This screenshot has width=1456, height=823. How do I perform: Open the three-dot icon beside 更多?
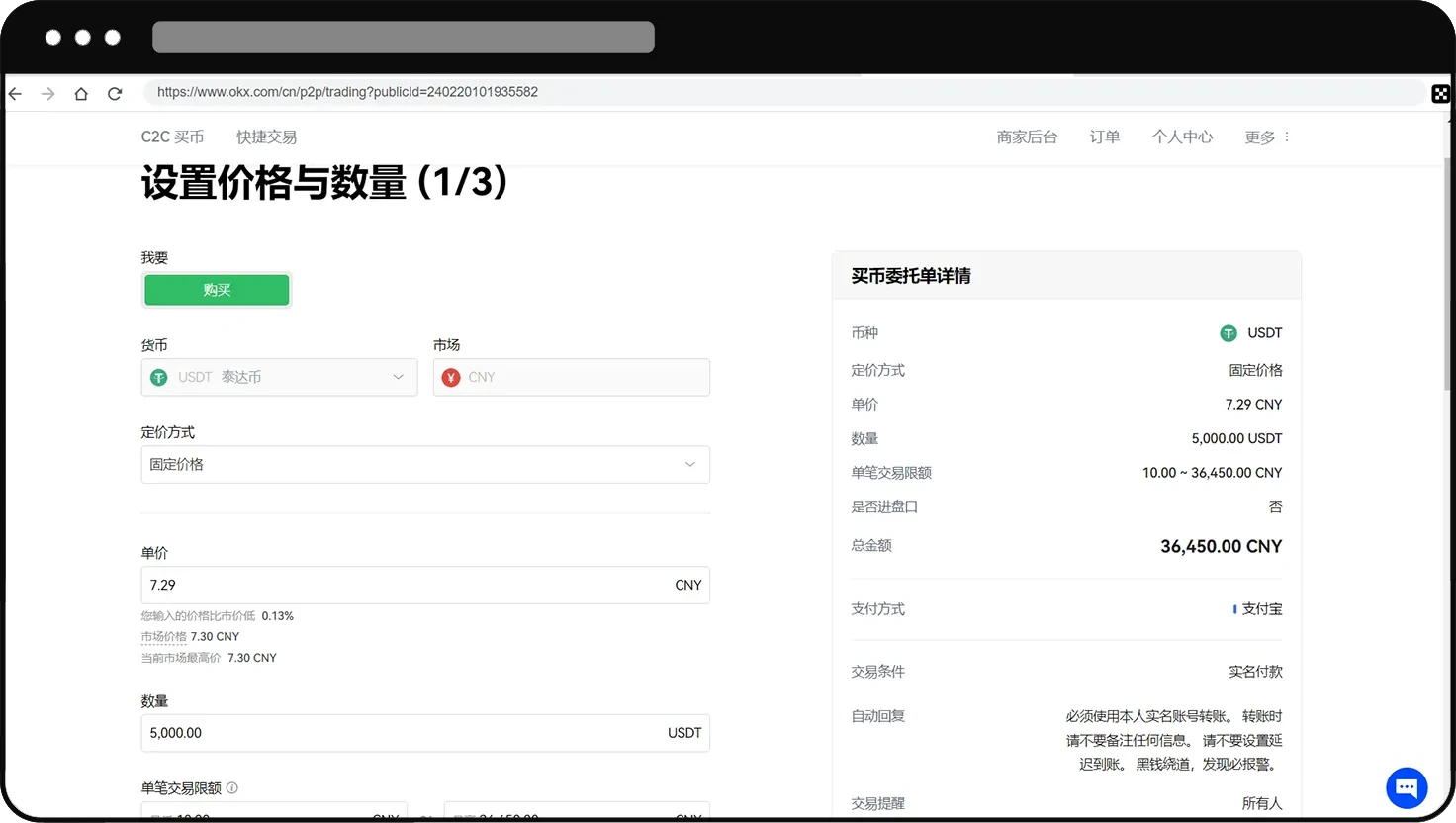pos(1287,137)
